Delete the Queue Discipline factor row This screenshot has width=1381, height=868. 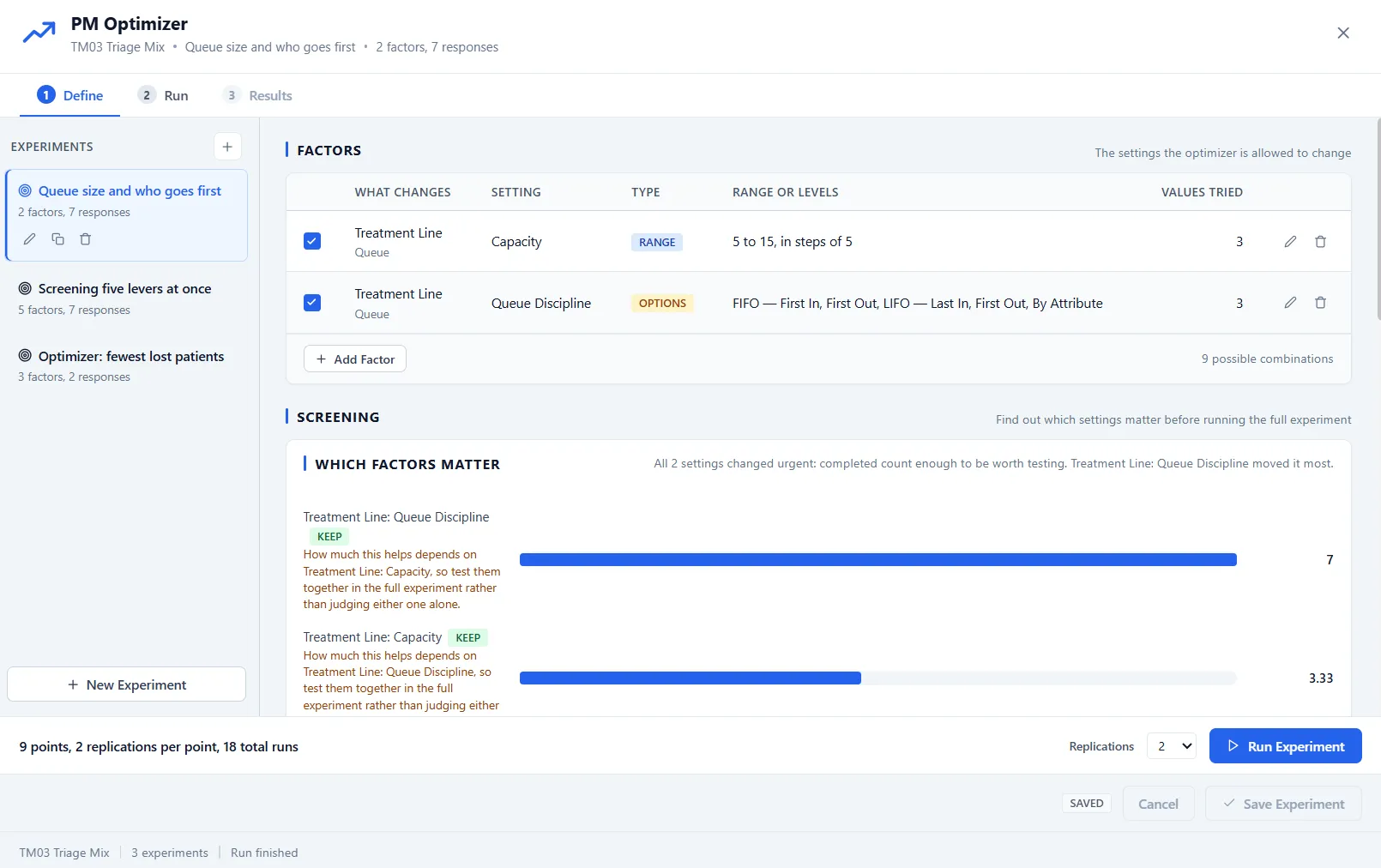point(1320,303)
